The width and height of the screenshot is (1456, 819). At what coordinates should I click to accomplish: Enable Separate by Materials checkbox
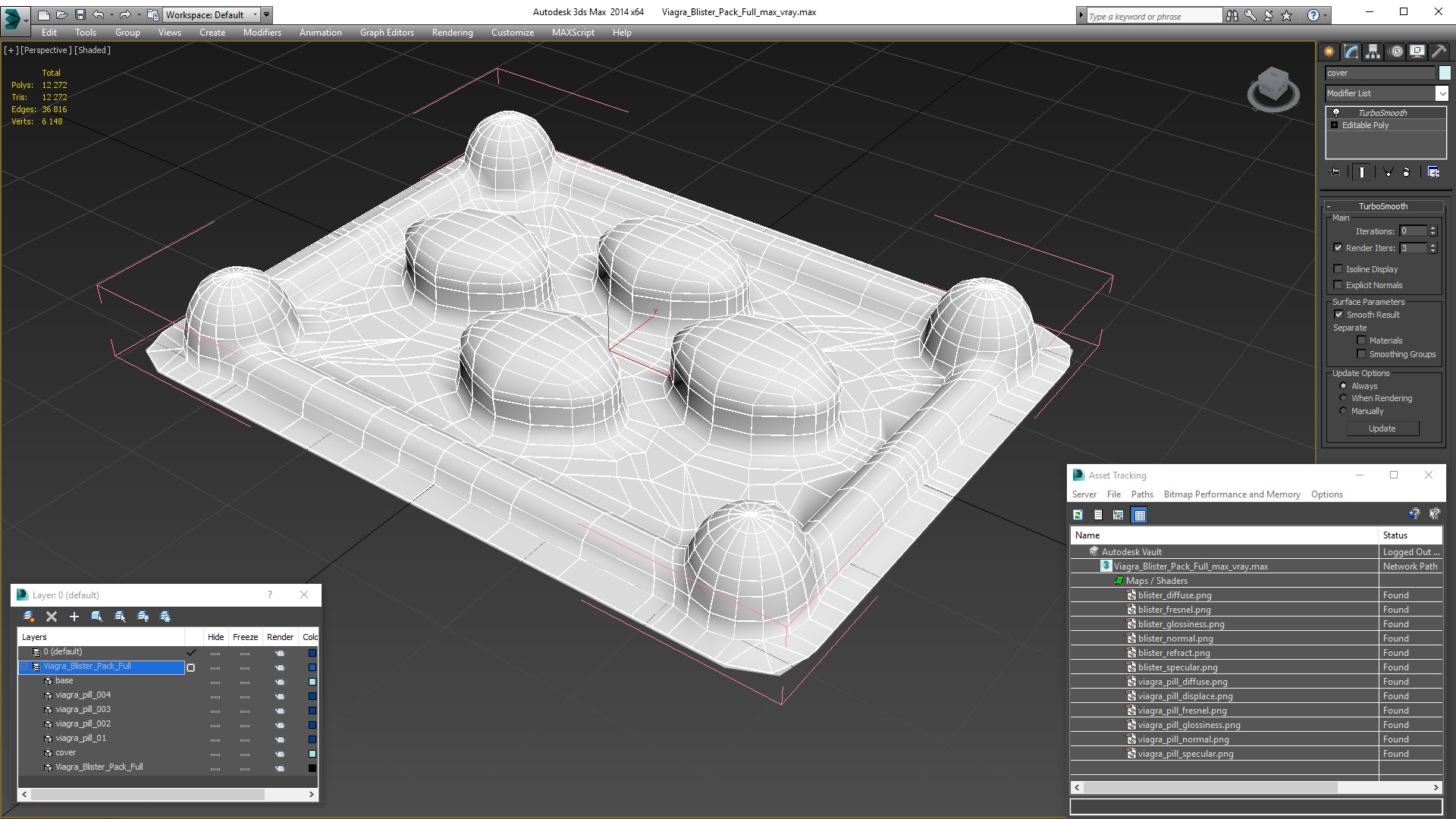pos(1361,340)
